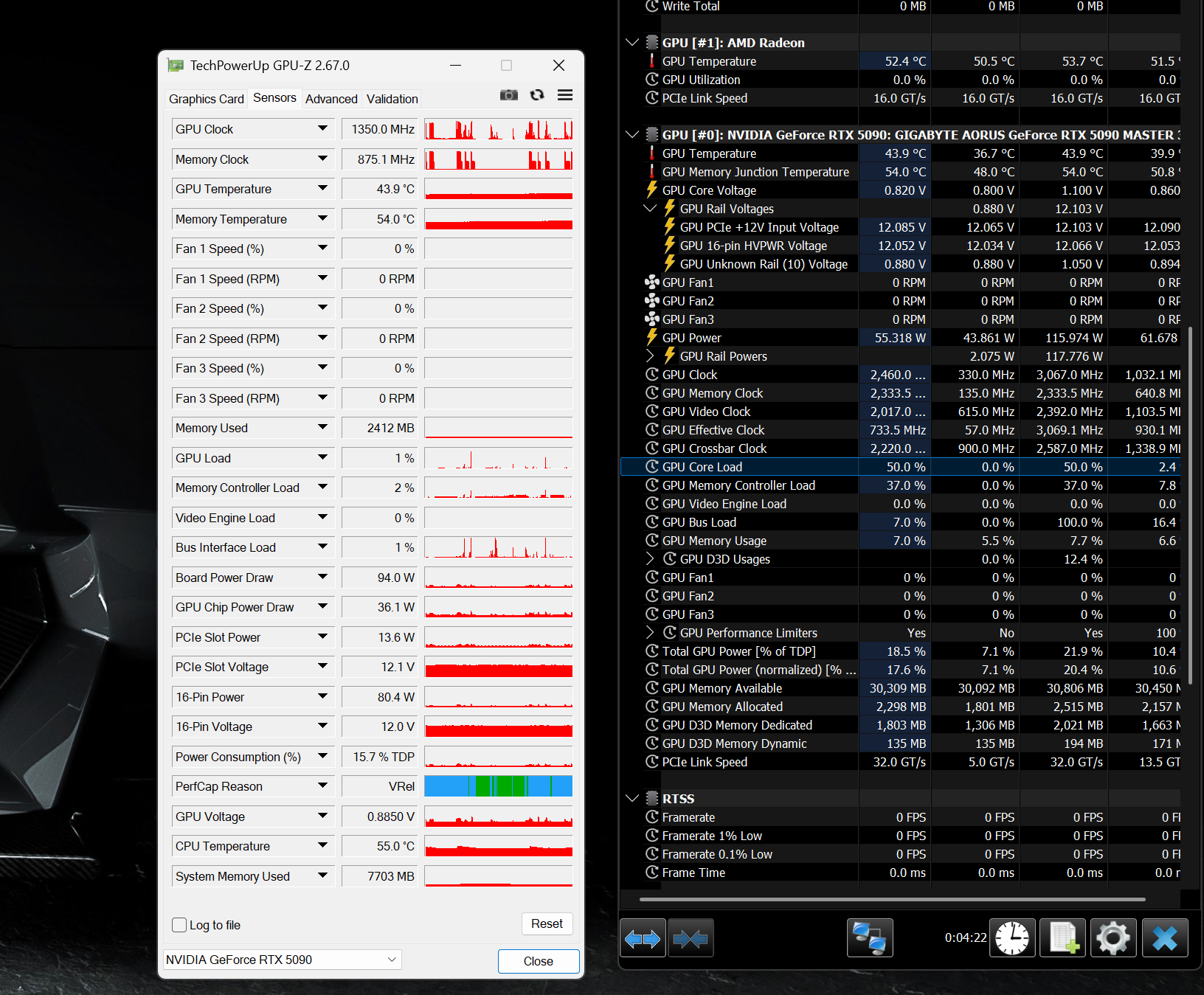Click the CPU Temperature history graph
Image resolution: width=1204 pixels, height=995 pixels.
tap(499, 846)
